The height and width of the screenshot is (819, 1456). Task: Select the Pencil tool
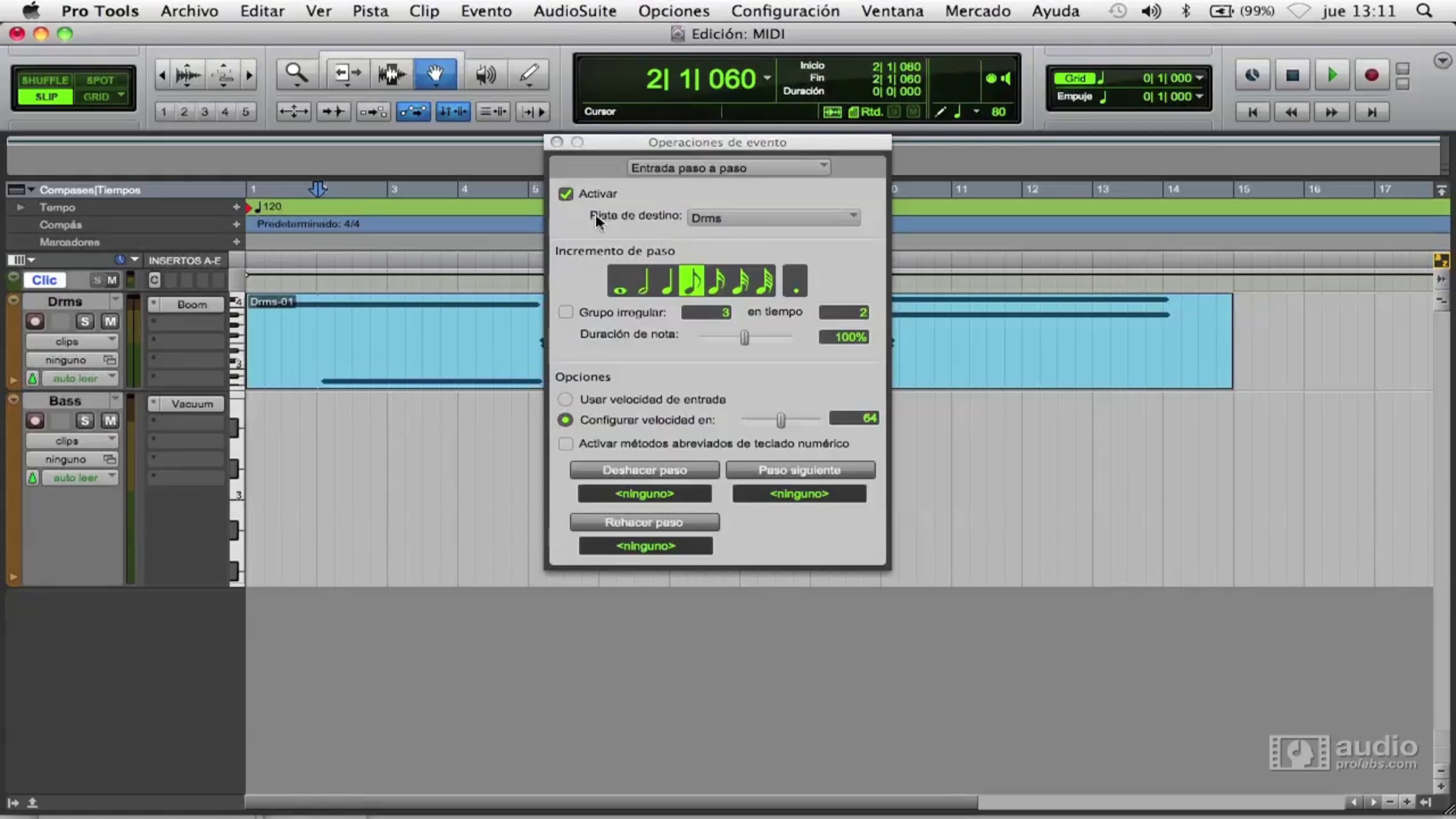[x=528, y=74]
